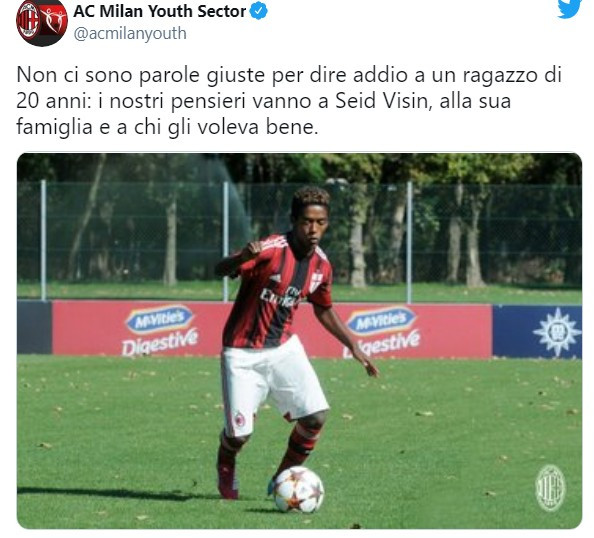This screenshot has height=538, width=594.
Task: Click the Twitter bird logo
Action: 569,8
